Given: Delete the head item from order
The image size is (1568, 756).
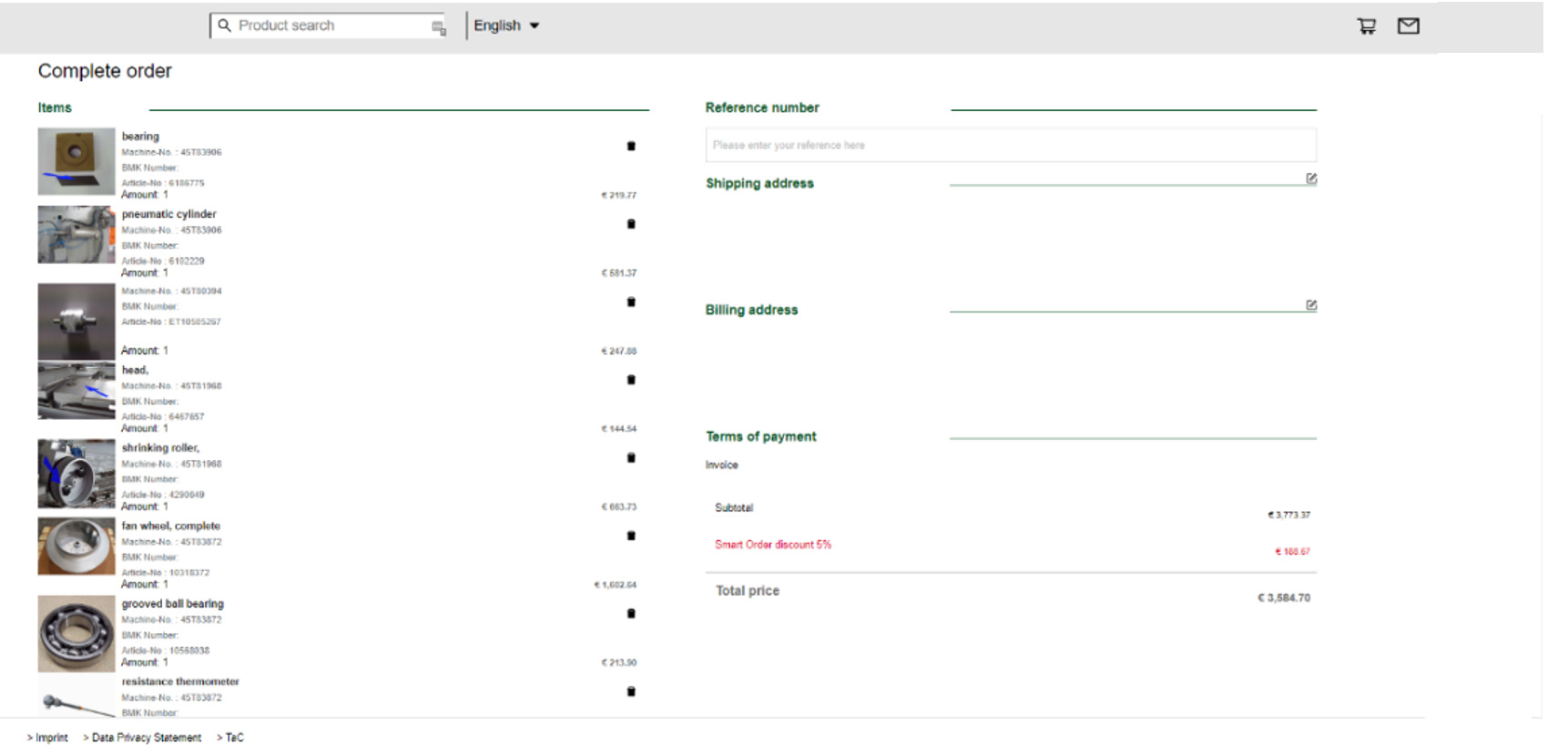Looking at the screenshot, I should click(631, 380).
